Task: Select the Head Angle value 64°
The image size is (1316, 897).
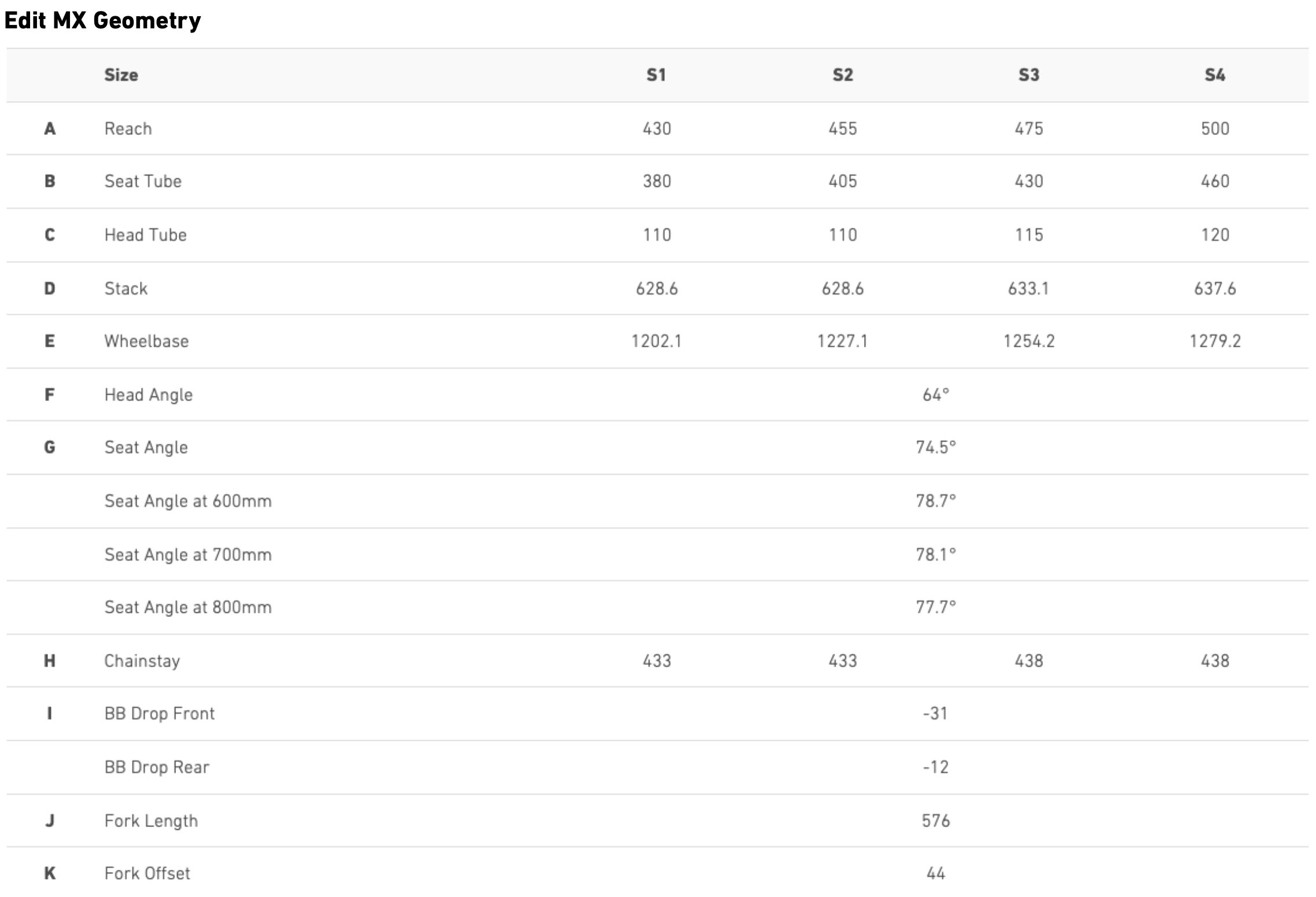Action: [x=936, y=395]
